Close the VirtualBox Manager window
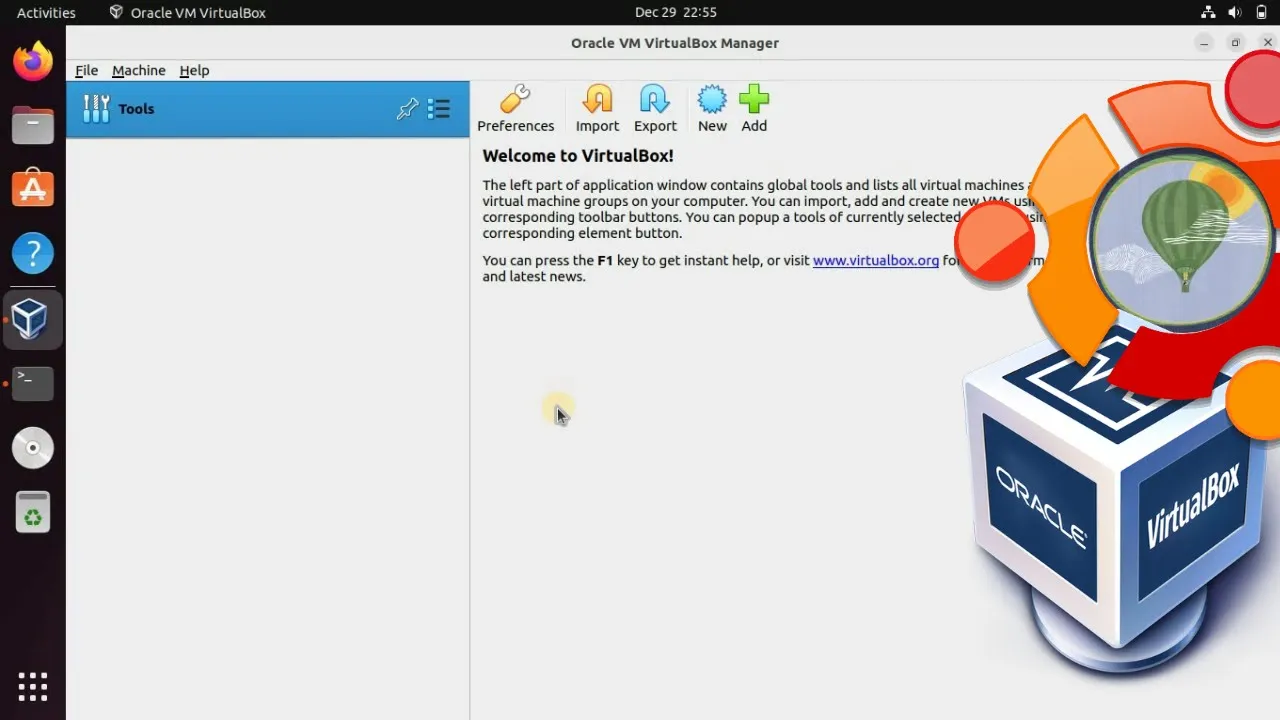 tap(1267, 43)
